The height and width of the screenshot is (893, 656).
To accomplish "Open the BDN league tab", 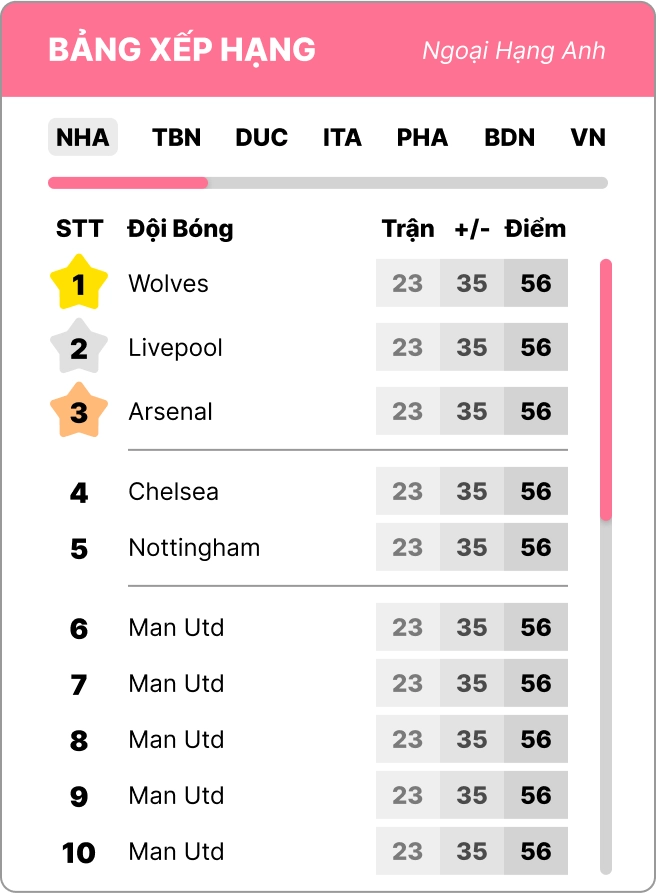I will coord(510,137).
